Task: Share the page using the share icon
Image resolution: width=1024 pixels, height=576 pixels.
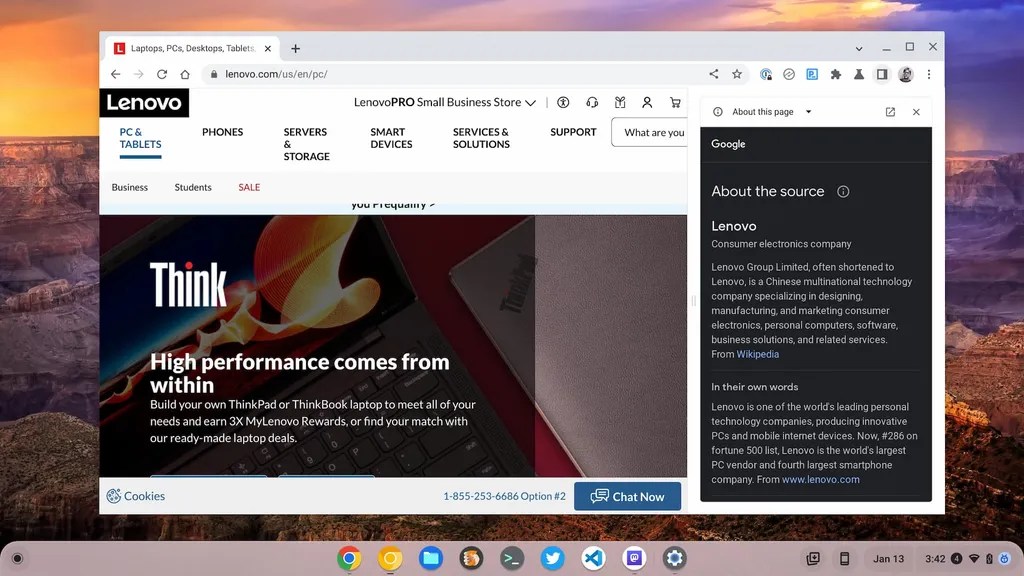Action: [714, 74]
